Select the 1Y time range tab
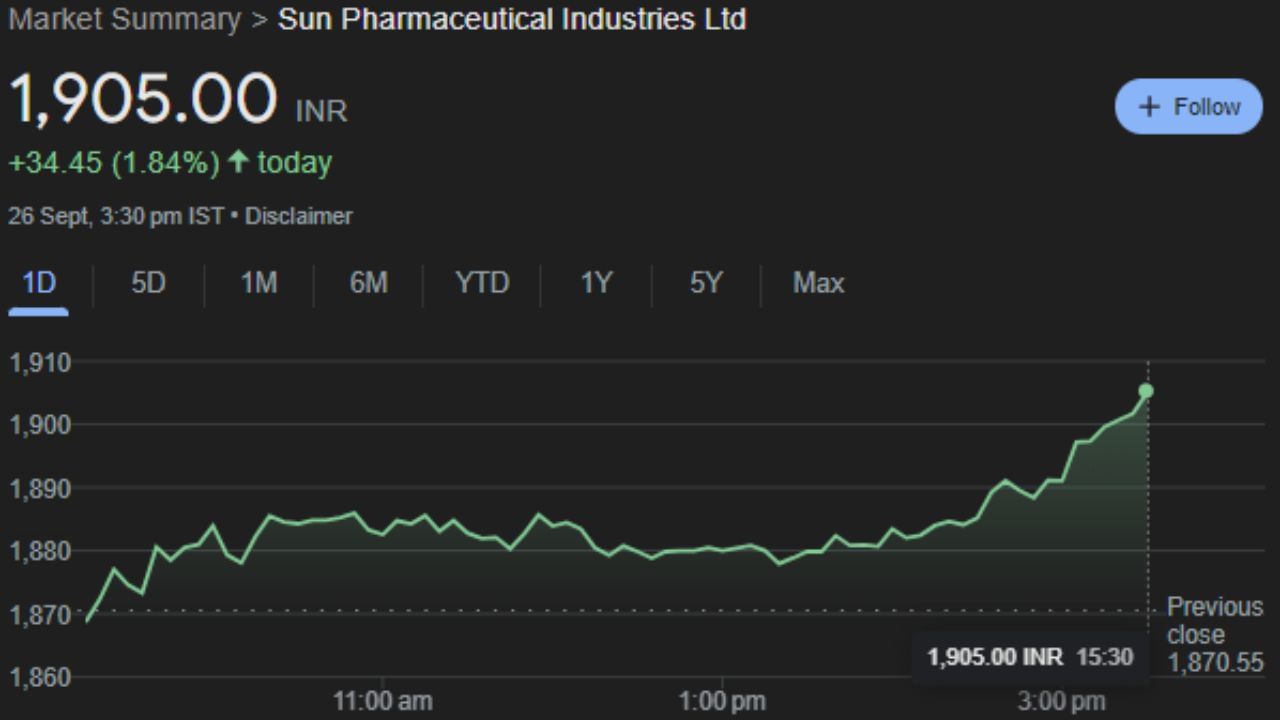 pos(596,283)
